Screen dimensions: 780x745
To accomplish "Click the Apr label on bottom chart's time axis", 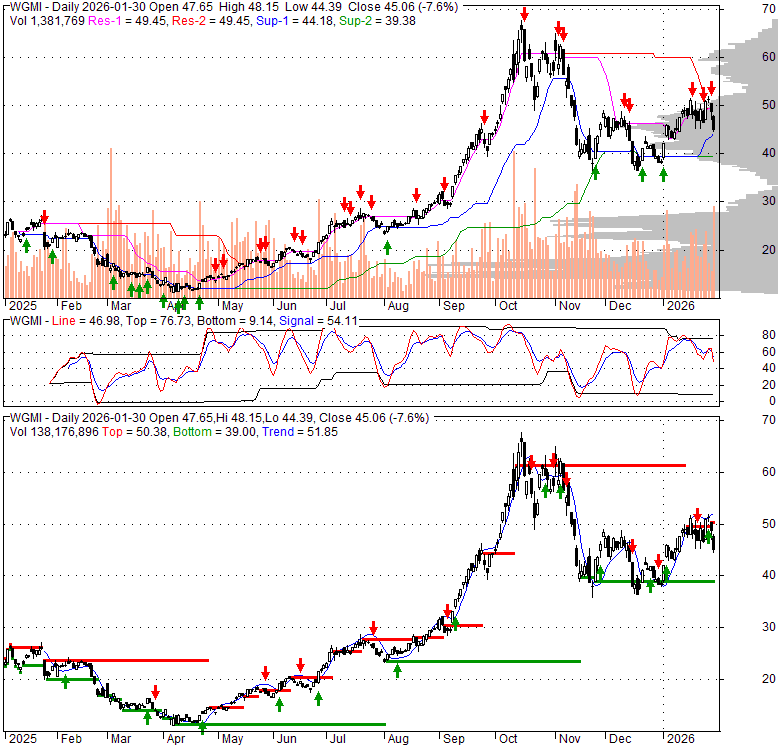I will tap(176, 739).
